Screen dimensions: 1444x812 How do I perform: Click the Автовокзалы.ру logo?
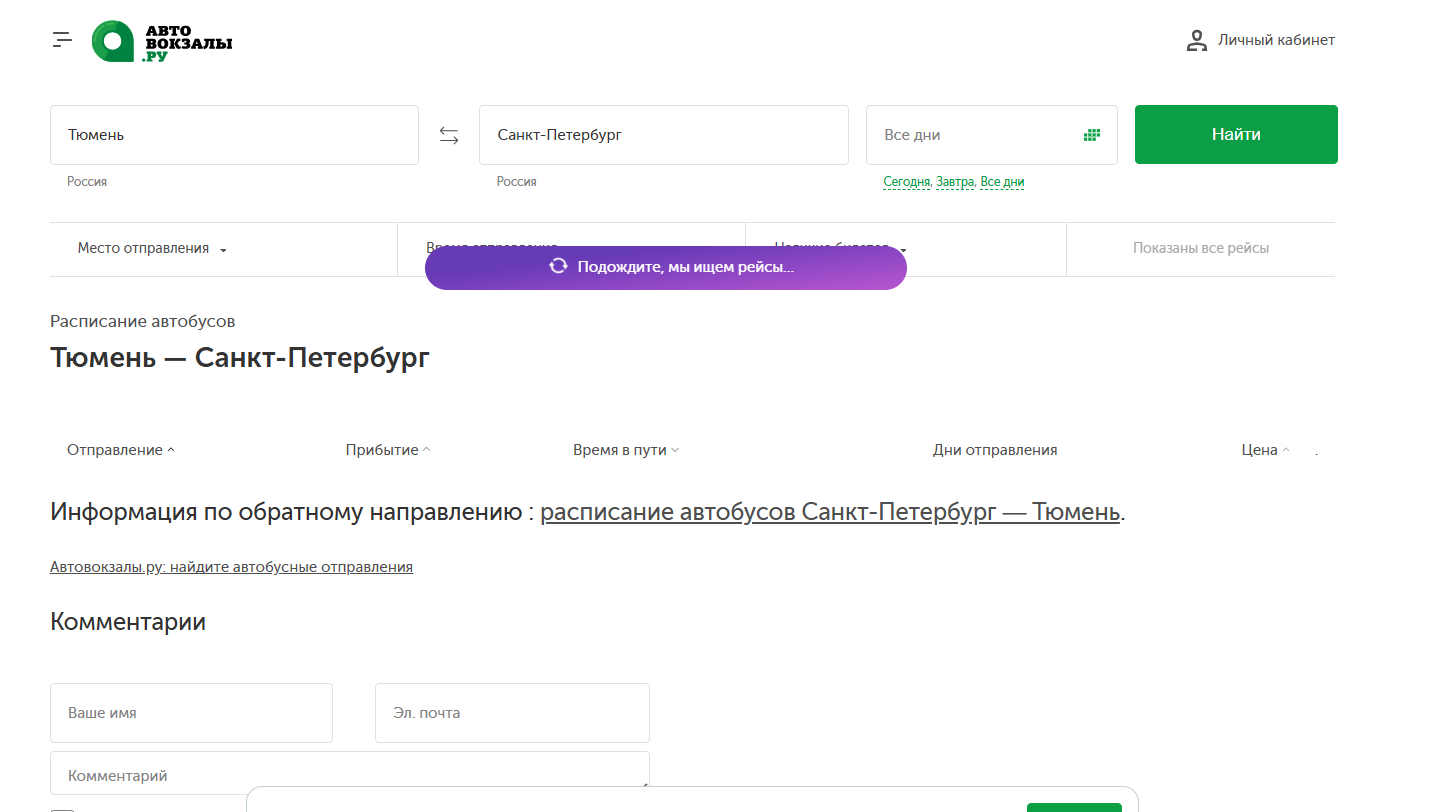click(x=162, y=41)
